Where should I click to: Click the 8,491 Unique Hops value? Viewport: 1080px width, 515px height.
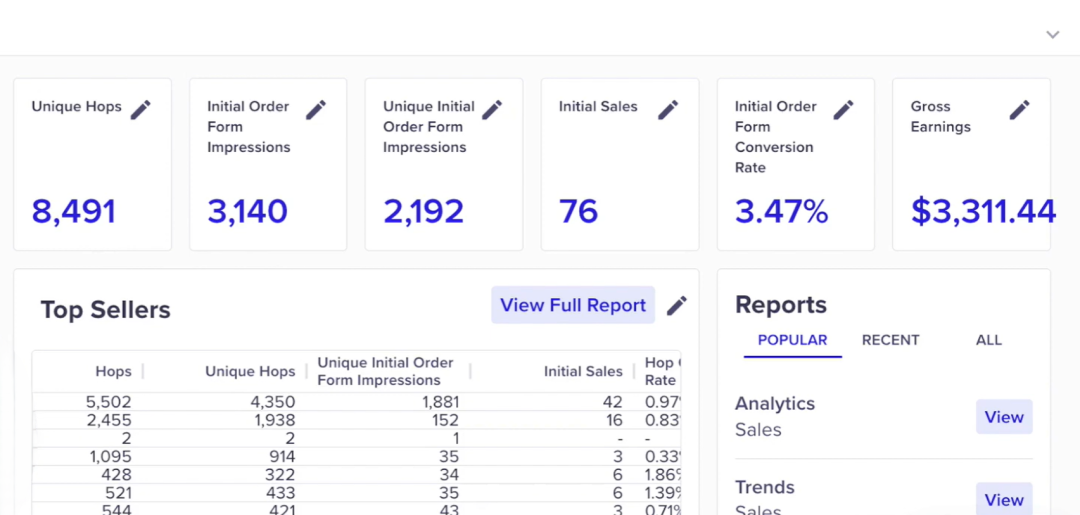click(74, 212)
